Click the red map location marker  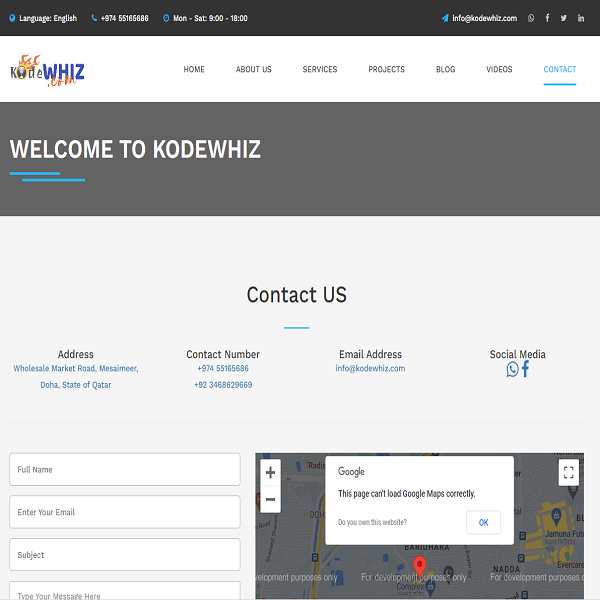click(419, 566)
